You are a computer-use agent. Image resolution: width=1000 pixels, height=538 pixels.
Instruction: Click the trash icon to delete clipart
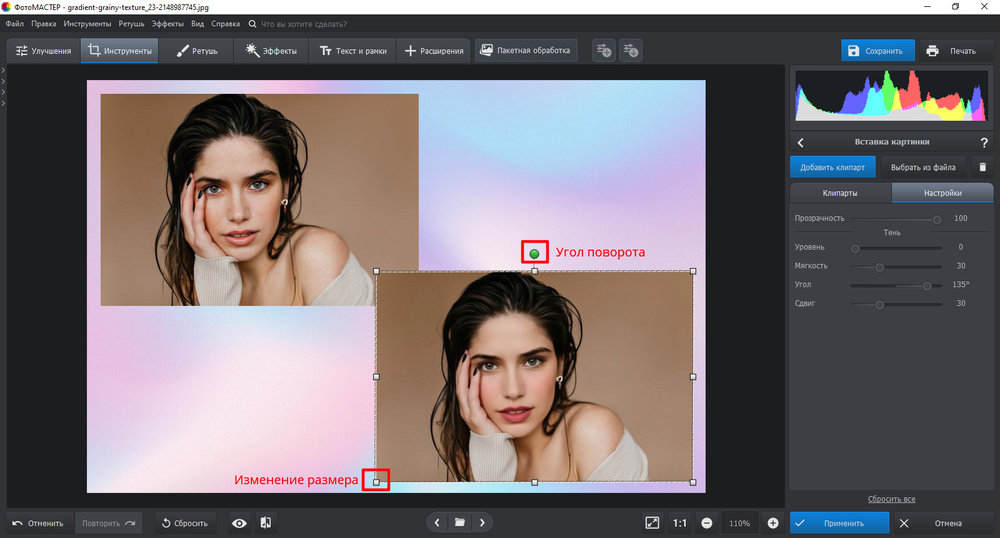click(x=982, y=168)
